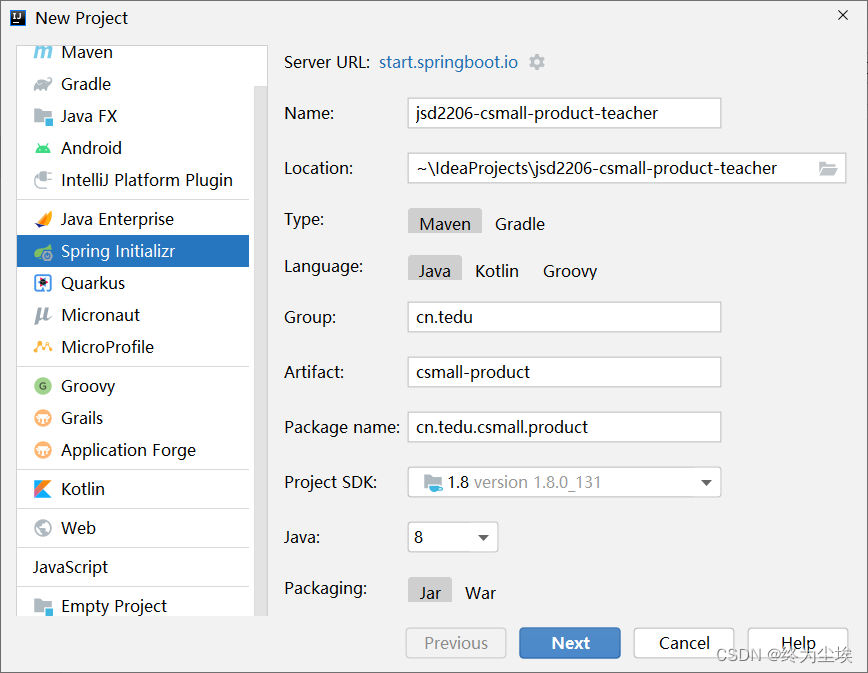
Task: Select Micronaut in the generator list
Action: (133, 315)
